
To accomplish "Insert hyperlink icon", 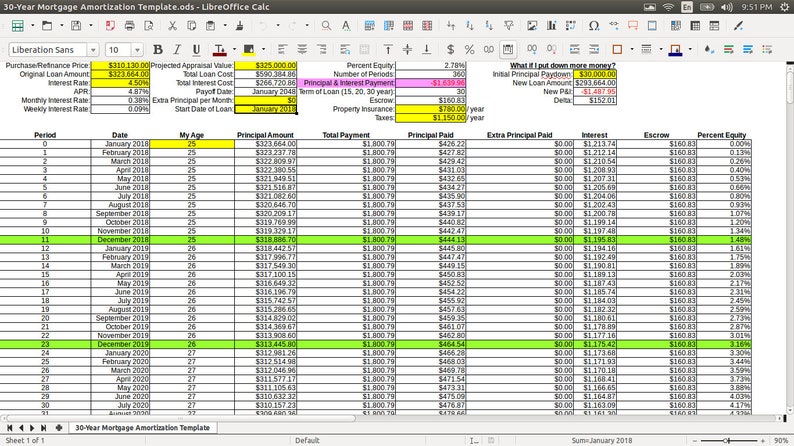I will click(614, 26).
